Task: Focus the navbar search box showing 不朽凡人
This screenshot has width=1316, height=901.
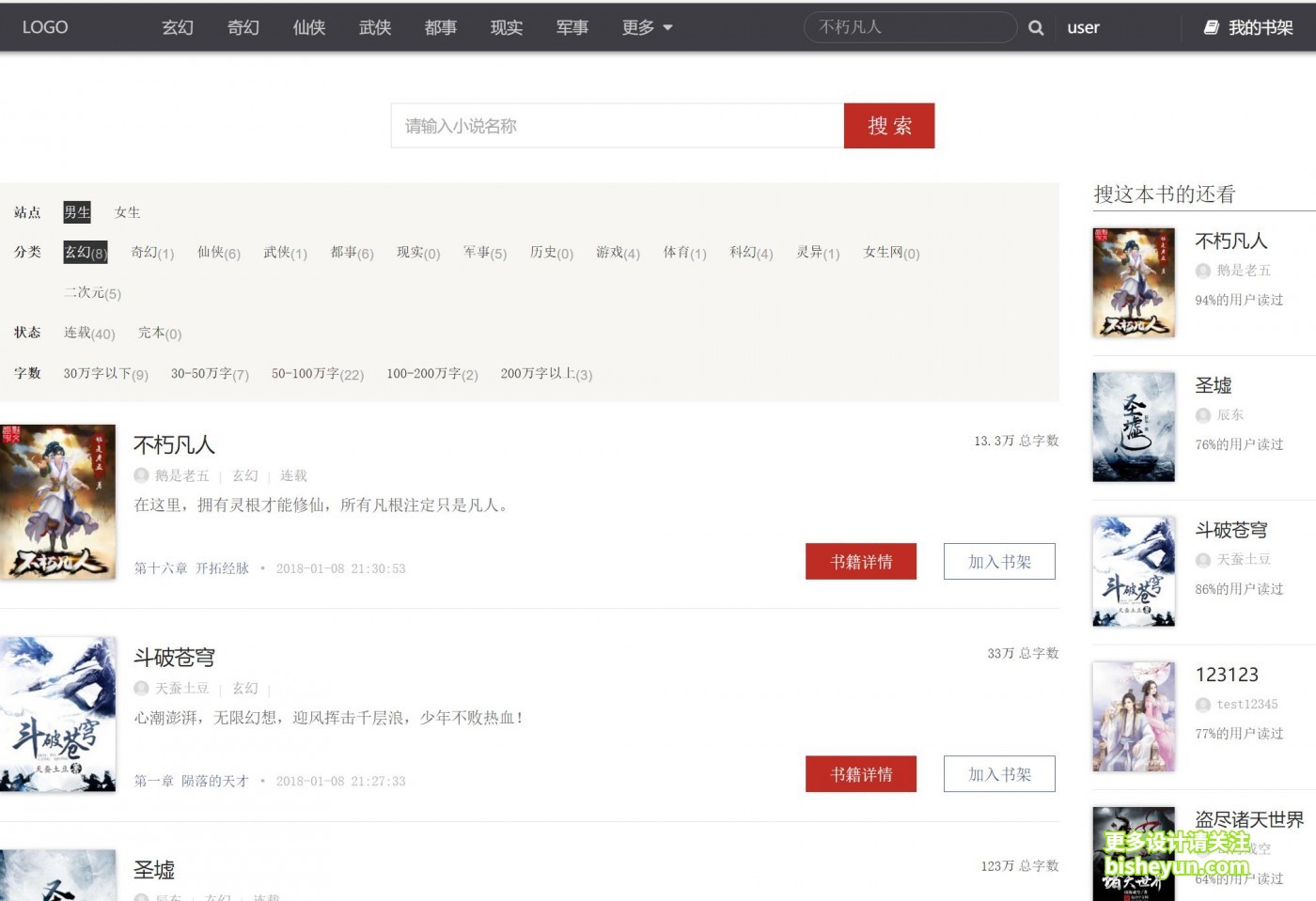Action: pos(910,27)
